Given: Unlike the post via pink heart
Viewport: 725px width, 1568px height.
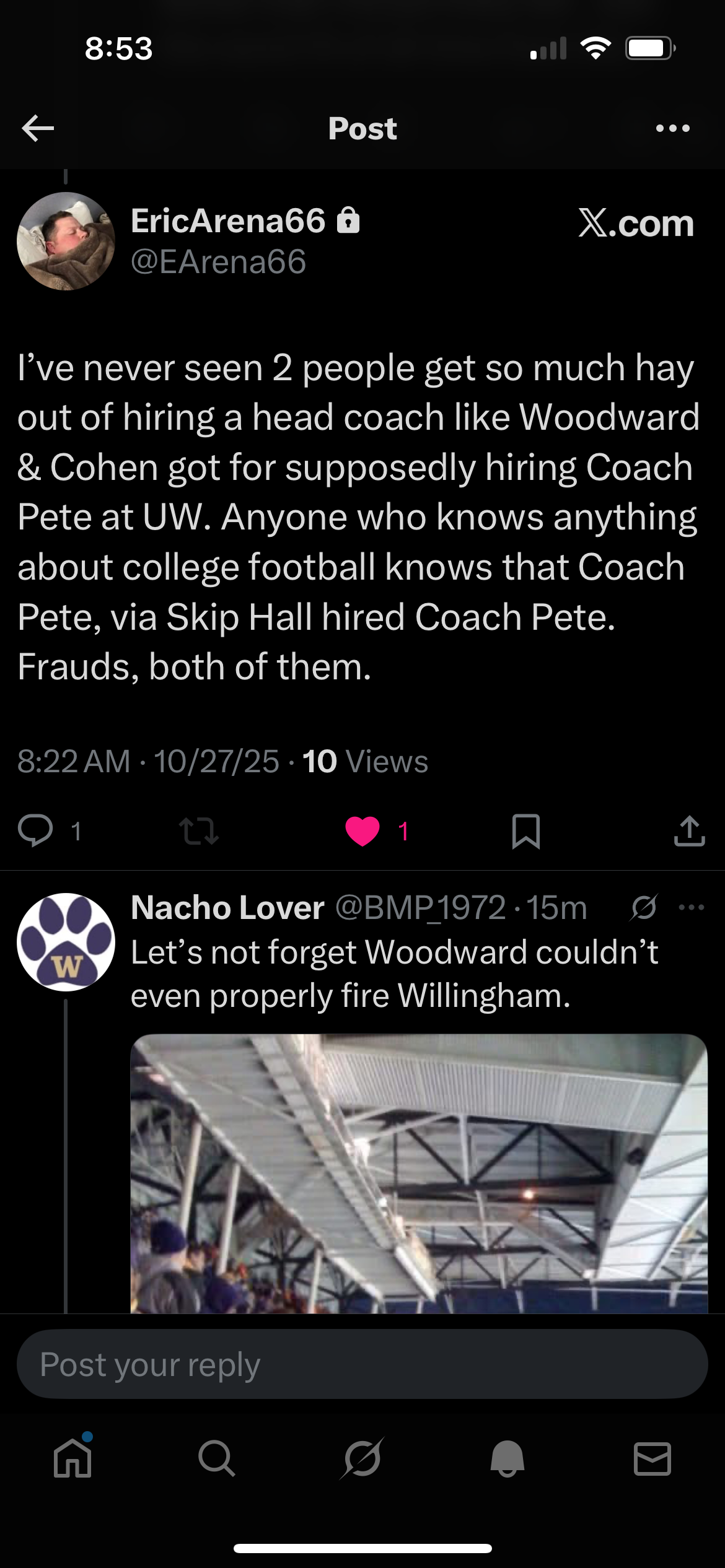Looking at the screenshot, I should pos(362,830).
